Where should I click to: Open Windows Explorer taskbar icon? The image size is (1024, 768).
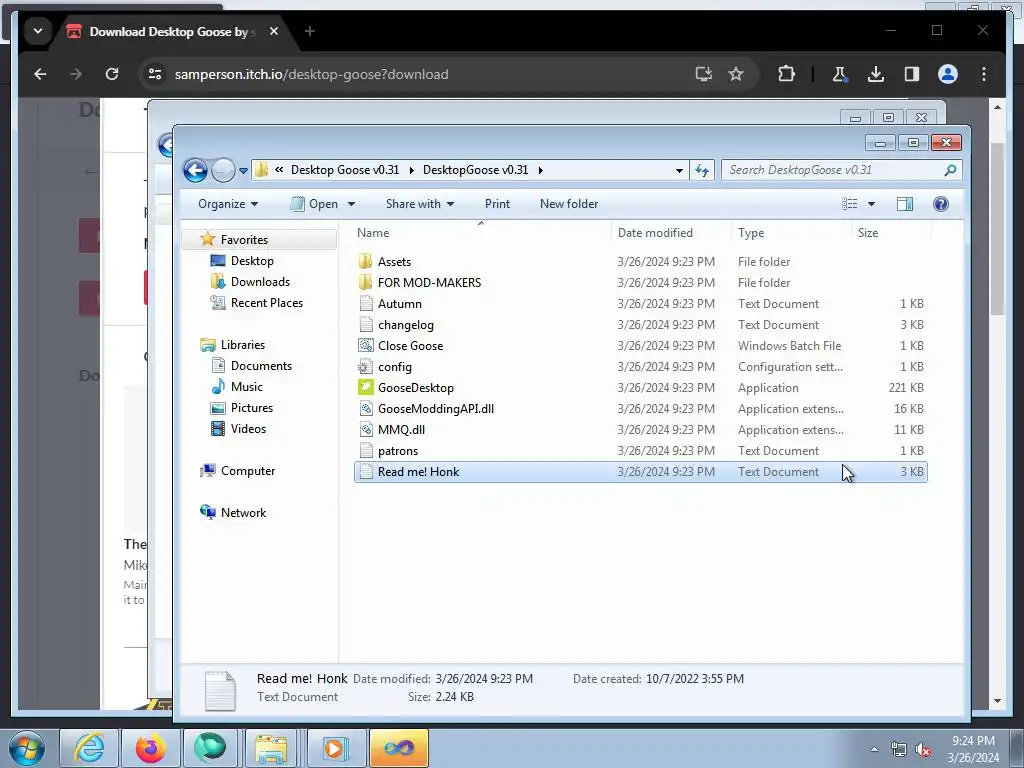pyautogui.click(x=271, y=748)
